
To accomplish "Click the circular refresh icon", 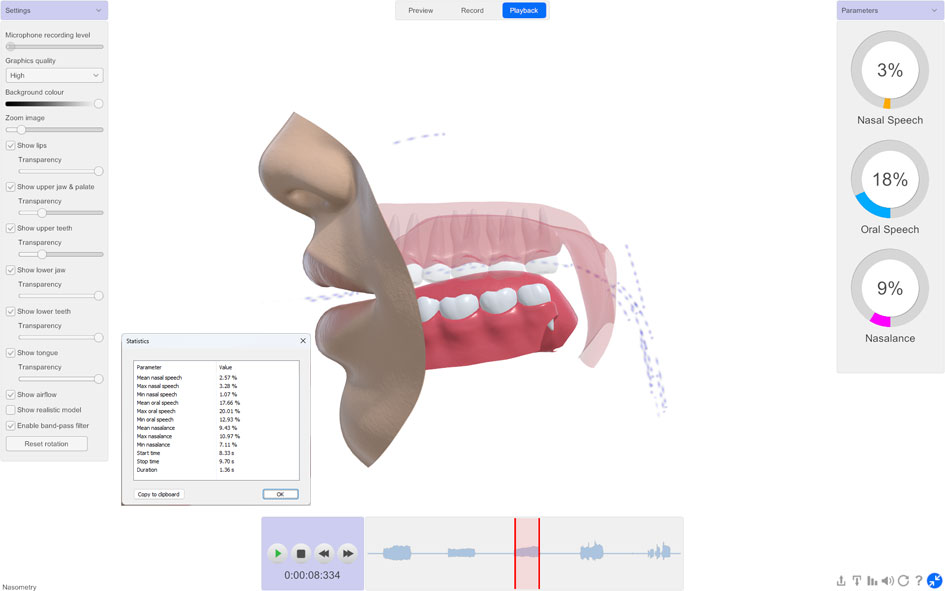I will pyautogui.click(x=903, y=581).
